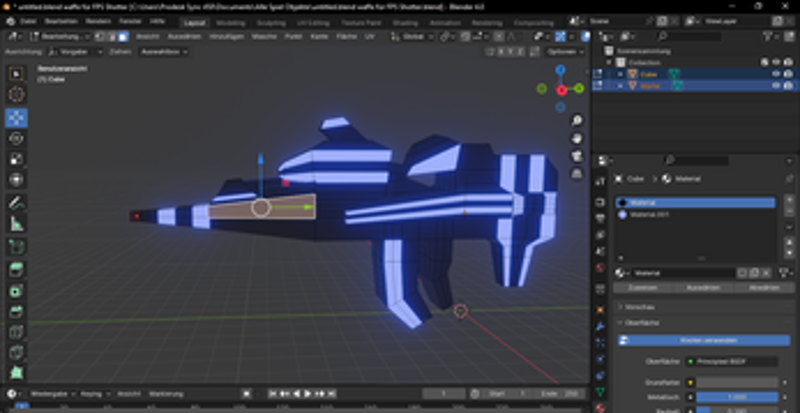
Task: Click the viewport pan hand icon
Action: click(577, 138)
